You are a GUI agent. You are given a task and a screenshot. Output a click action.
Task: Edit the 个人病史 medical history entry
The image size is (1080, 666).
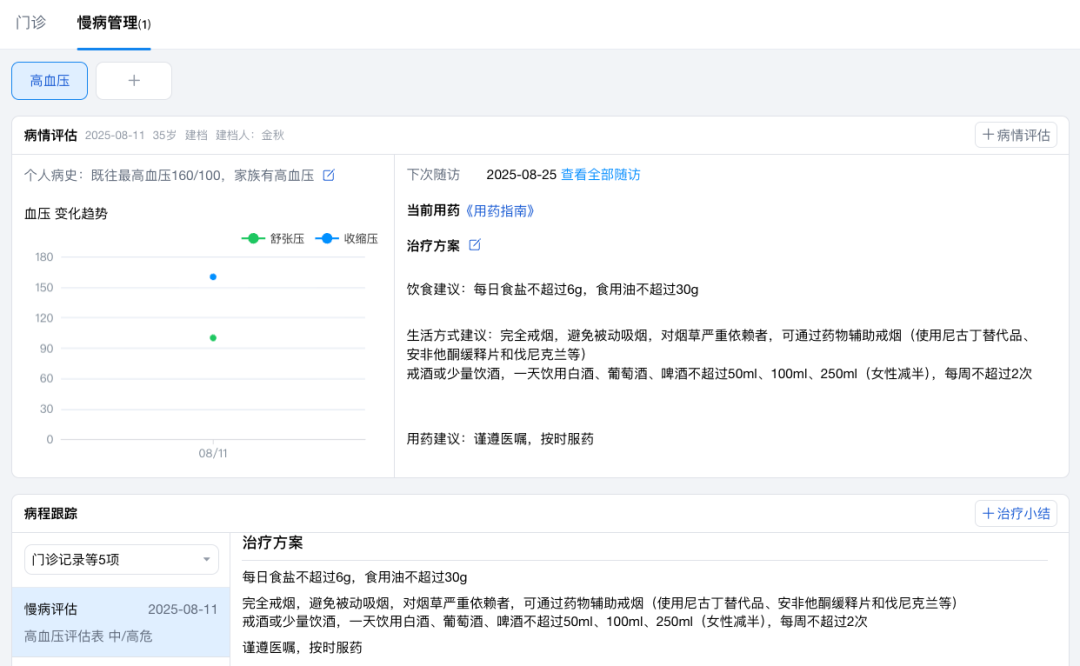click(329, 173)
